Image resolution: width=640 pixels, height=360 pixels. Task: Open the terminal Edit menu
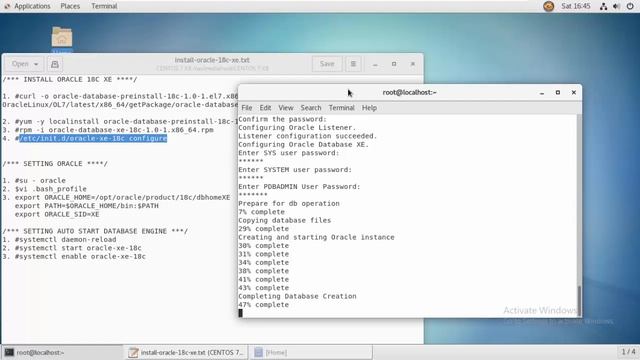[x=265, y=108]
